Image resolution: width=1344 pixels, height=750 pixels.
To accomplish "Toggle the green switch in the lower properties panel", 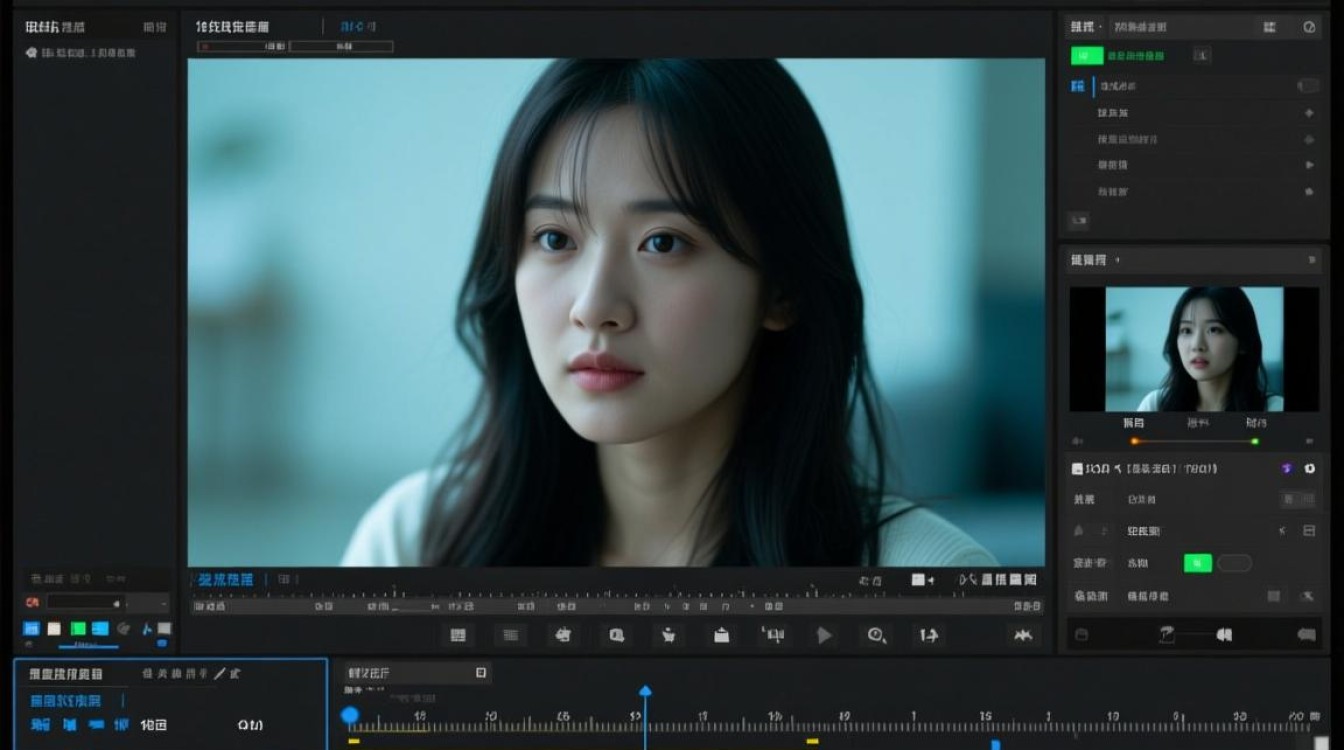I will pyautogui.click(x=1198, y=563).
